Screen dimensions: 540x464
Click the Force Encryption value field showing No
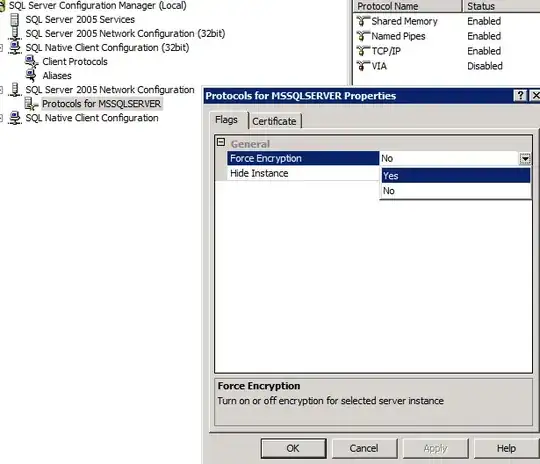(x=449, y=158)
